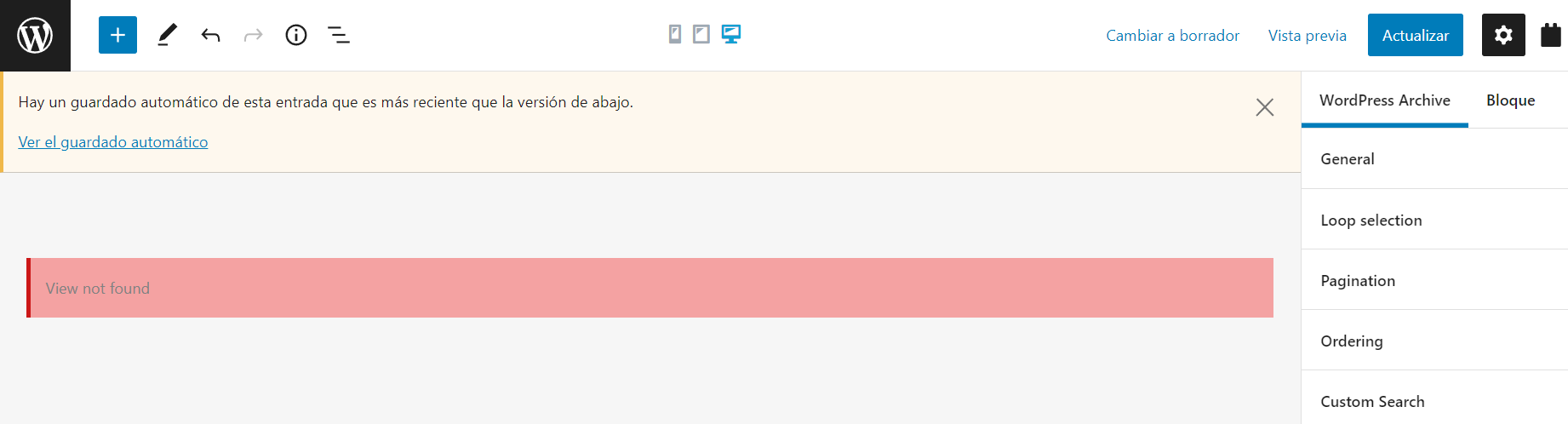Toggle the settings gear sidebar
The image size is (1568, 424).
(x=1503, y=35)
